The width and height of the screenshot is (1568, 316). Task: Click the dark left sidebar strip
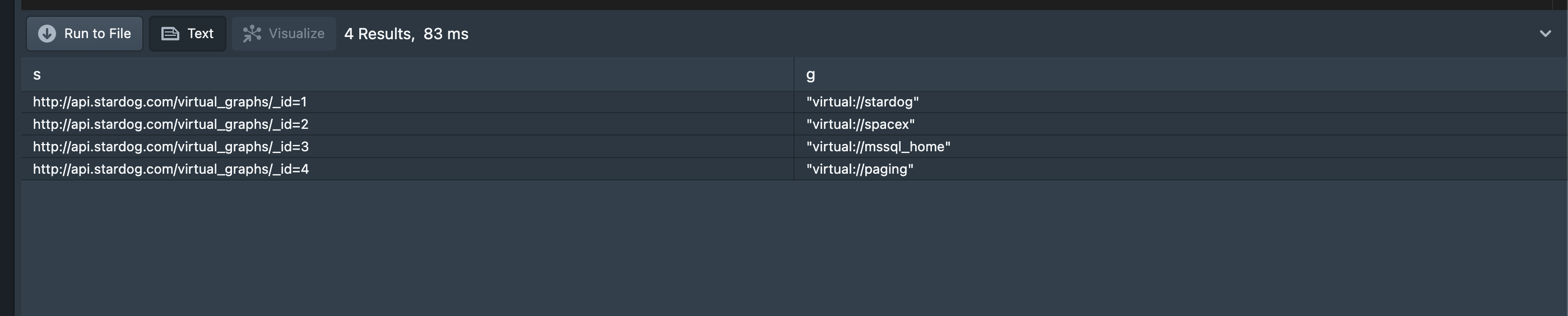click(7, 159)
